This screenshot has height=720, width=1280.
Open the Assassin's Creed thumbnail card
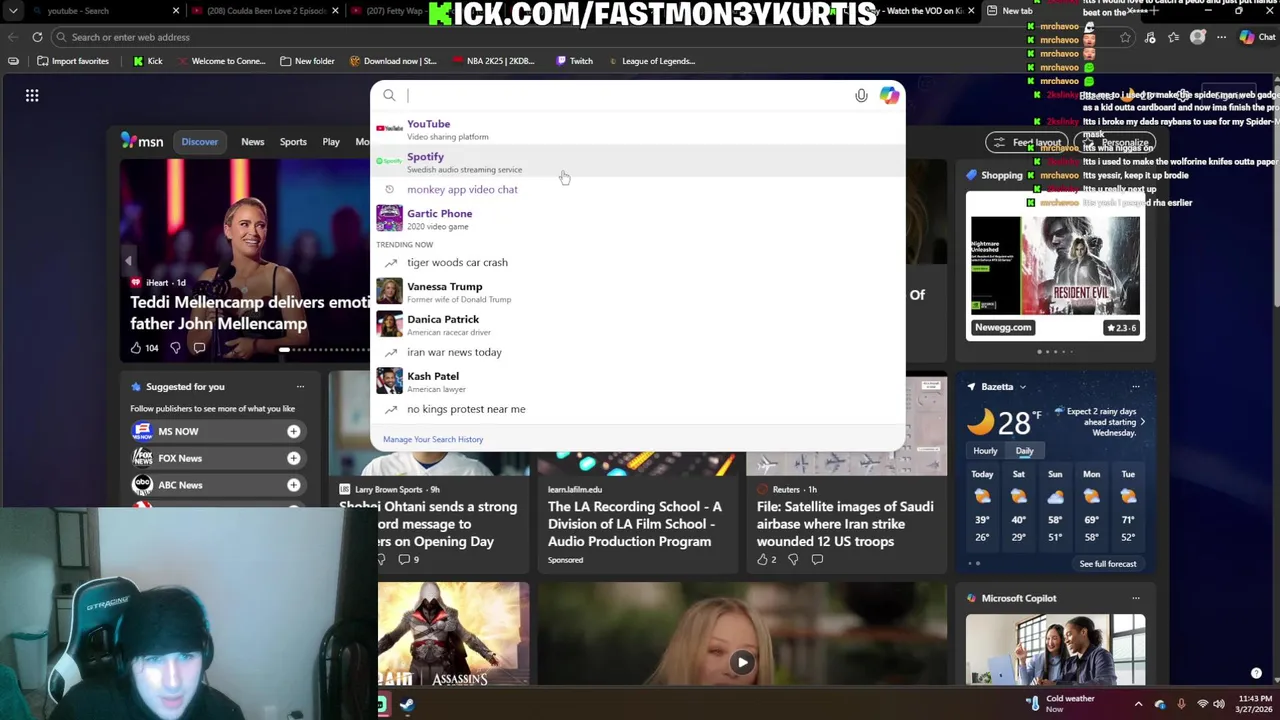(454, 634)
